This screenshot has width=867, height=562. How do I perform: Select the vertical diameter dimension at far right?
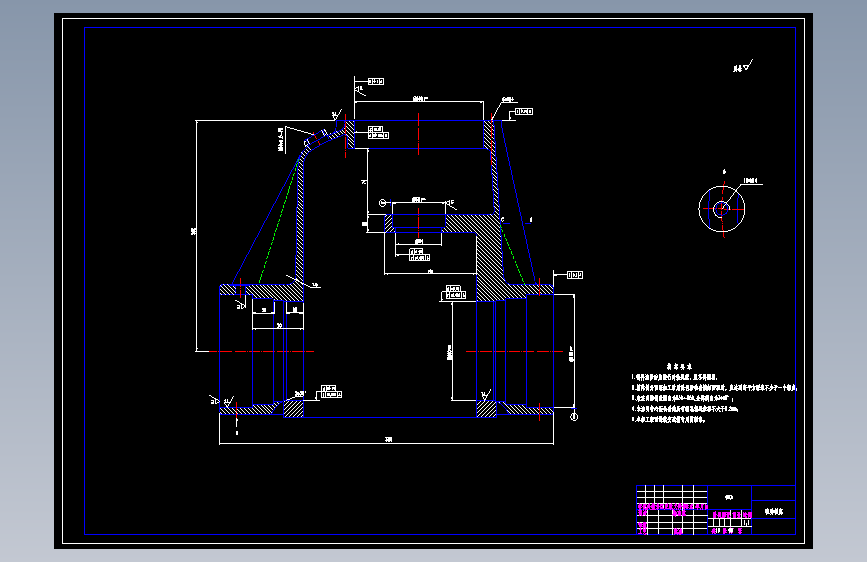pos(572,351)
